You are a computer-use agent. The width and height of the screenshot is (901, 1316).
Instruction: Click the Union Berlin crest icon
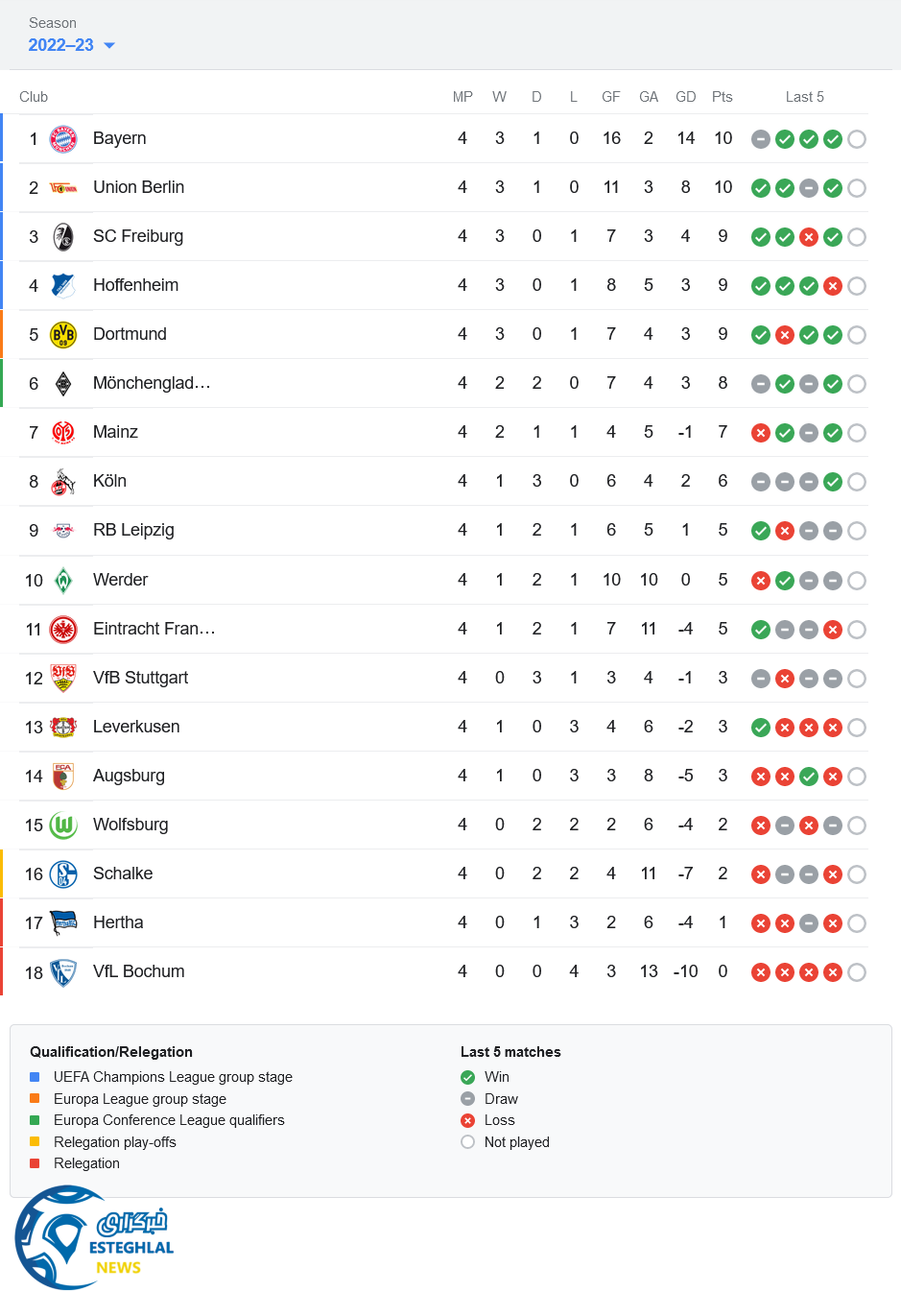click(x=63, y=188)
